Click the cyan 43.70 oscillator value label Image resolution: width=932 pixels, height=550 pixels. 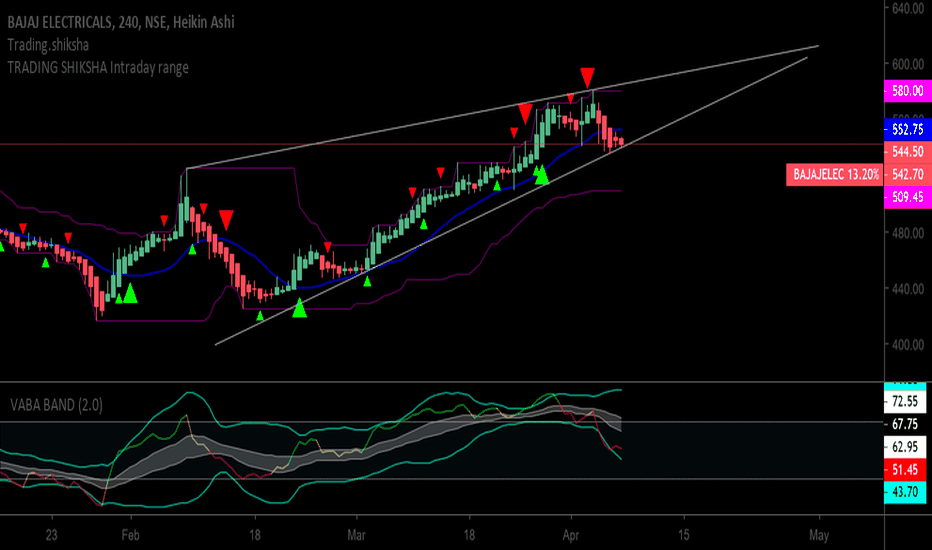point(905,492)
